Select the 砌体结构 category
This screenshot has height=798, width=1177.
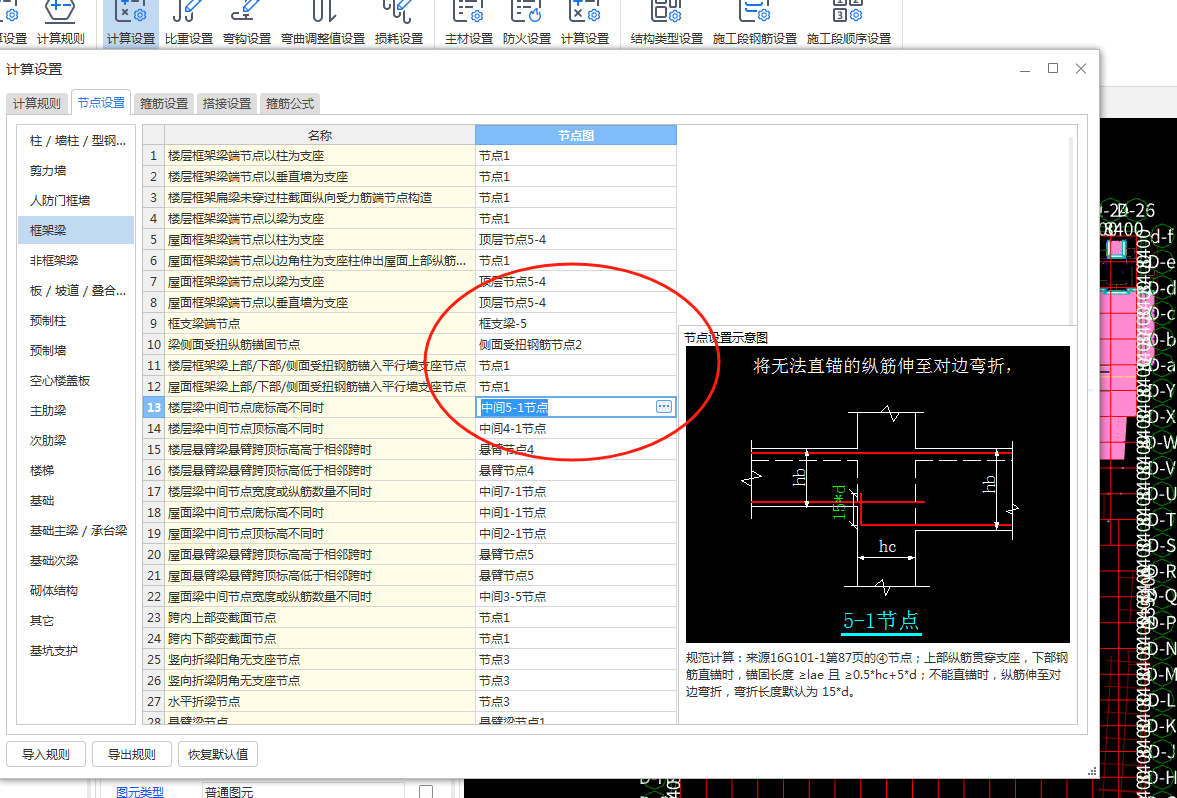[77, 591]
